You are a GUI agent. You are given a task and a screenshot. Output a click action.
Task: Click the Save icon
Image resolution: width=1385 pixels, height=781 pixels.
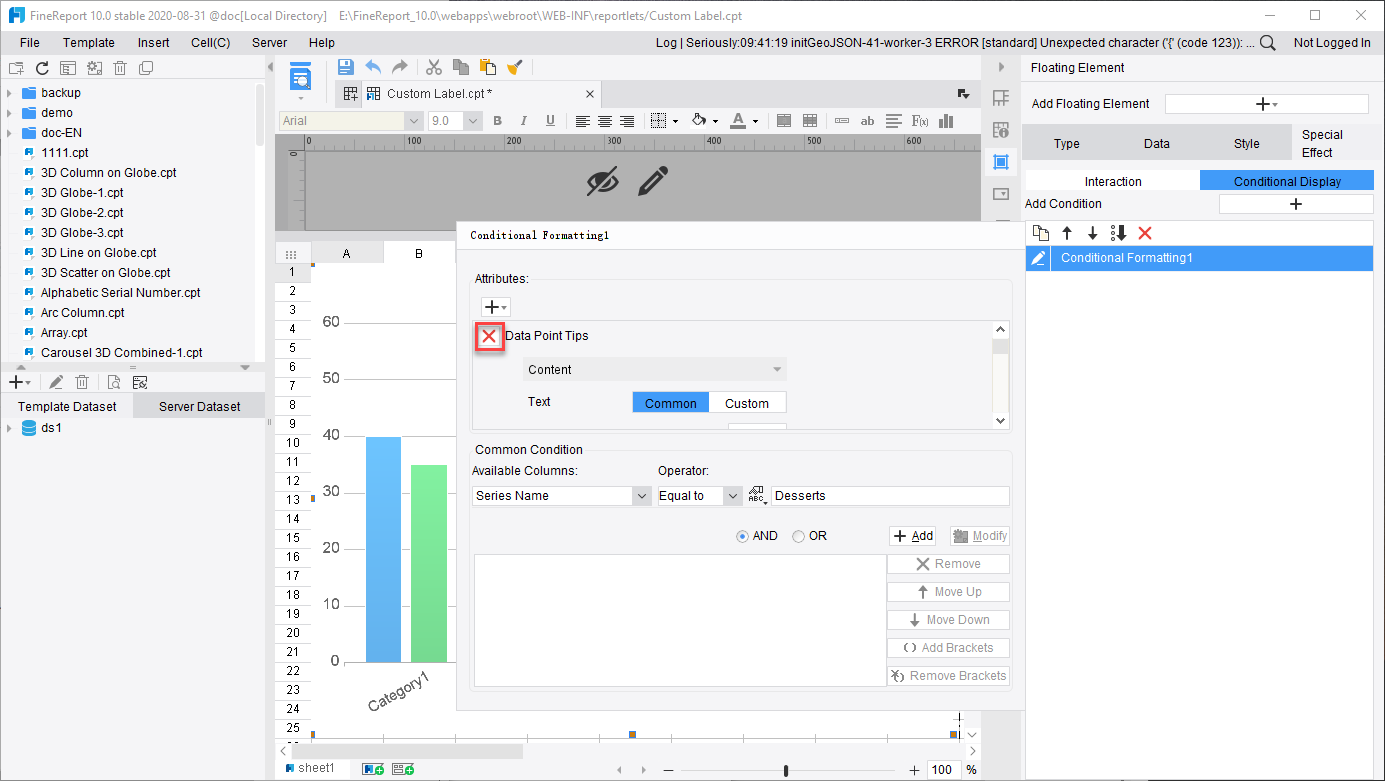345,66
